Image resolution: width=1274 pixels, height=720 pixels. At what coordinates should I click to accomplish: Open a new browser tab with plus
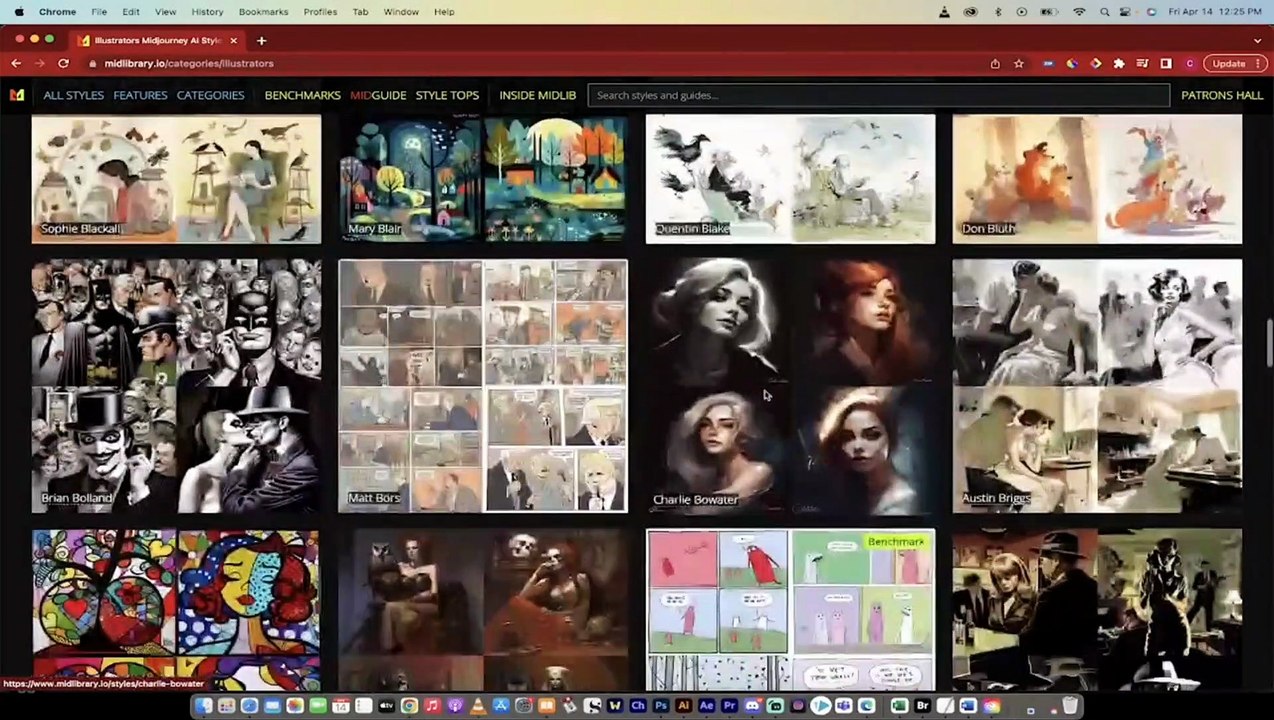(261, 40)
